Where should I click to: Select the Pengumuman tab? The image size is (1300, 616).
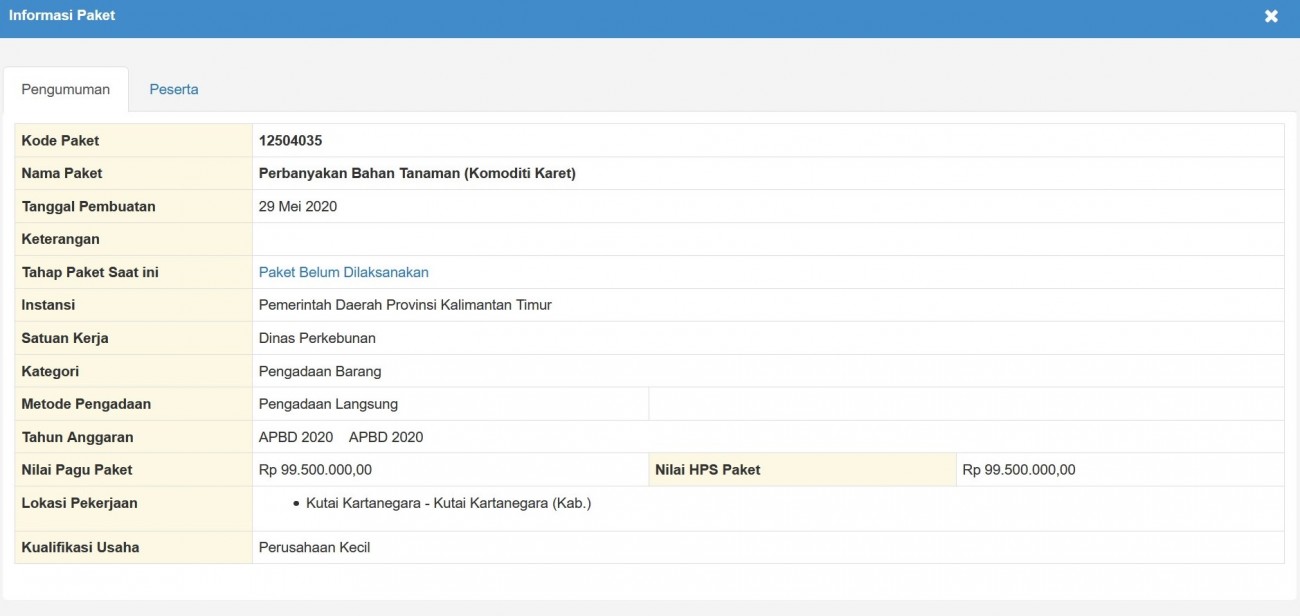pos(66,89)
